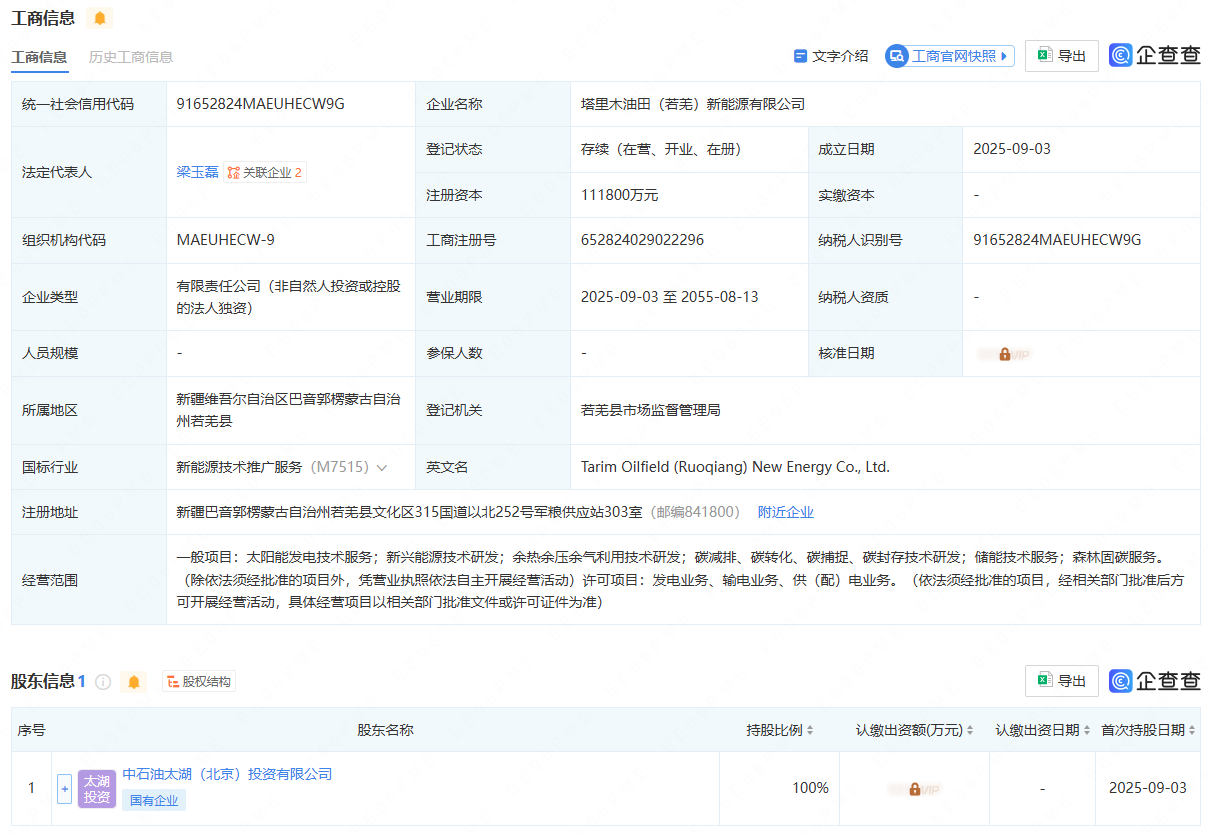The height and width of the screenshot is (834, 1209).
Task: Select the 组织机构代码 value MAEUHECW-9
Action: pyautogui.click(x=226, y=240)
